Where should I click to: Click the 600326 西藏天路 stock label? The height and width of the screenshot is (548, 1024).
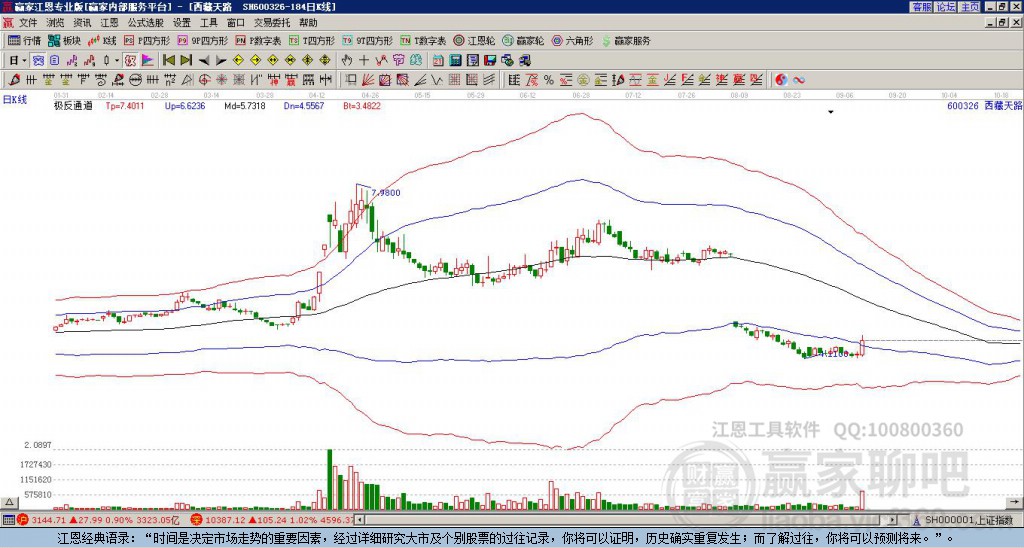tap(984, 105)
